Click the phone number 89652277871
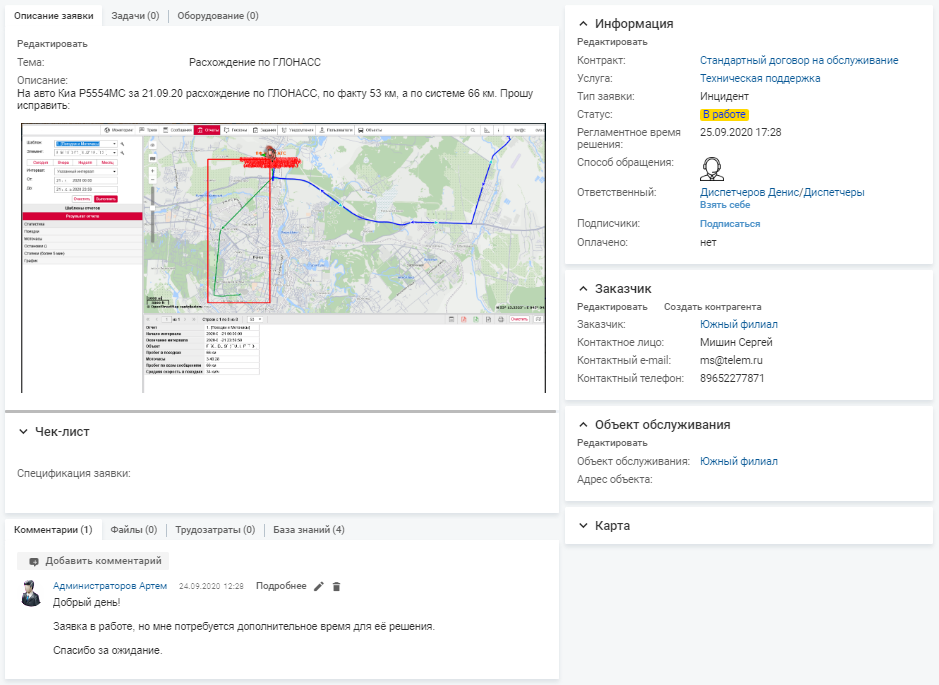939x685 pixels. 732,378
